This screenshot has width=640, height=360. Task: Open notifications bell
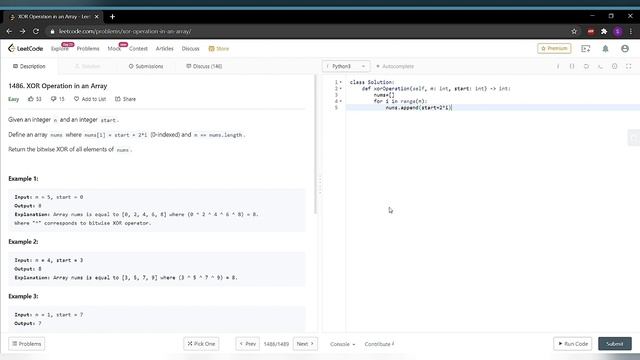click(605, 49)
